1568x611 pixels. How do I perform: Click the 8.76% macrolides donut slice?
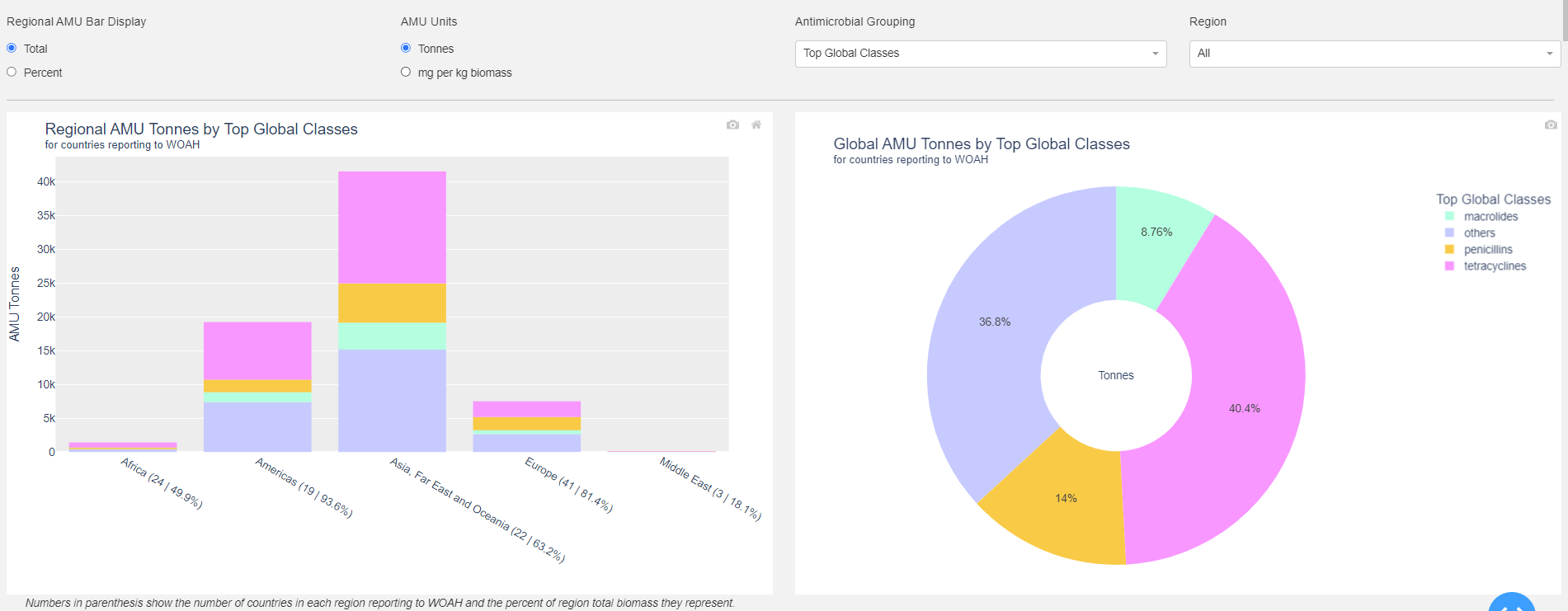[1156, 232]
